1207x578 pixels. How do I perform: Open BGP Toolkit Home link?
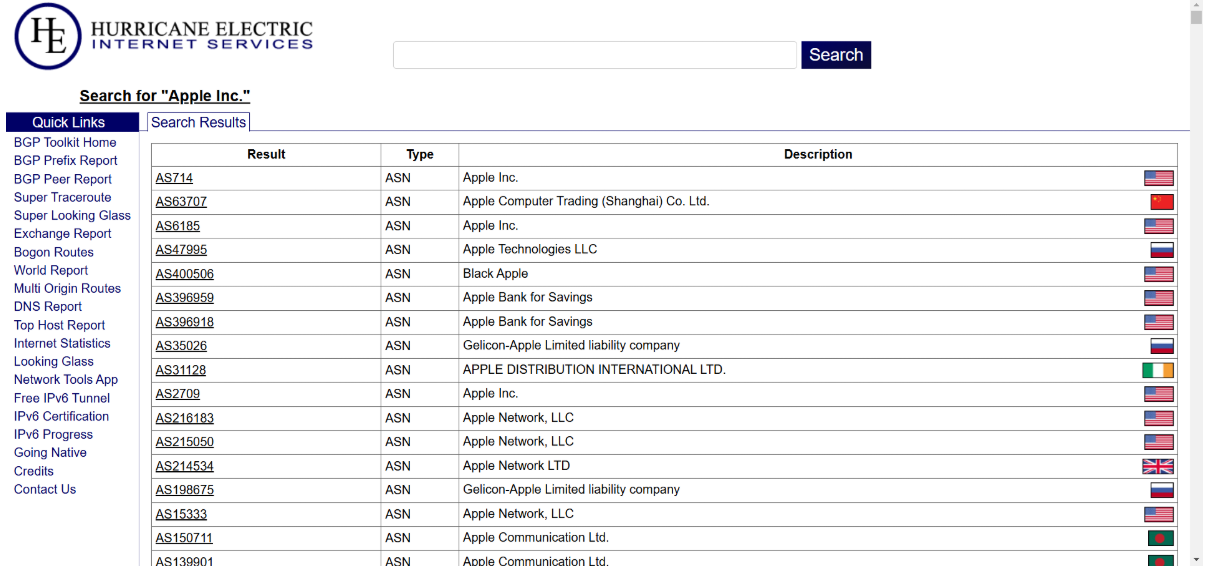(65, 142)
